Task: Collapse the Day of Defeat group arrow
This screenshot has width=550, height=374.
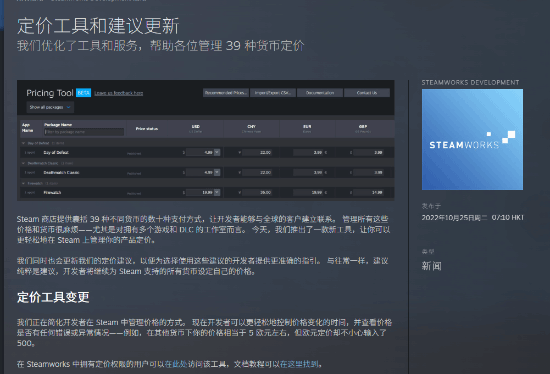Action: (24, 143)
